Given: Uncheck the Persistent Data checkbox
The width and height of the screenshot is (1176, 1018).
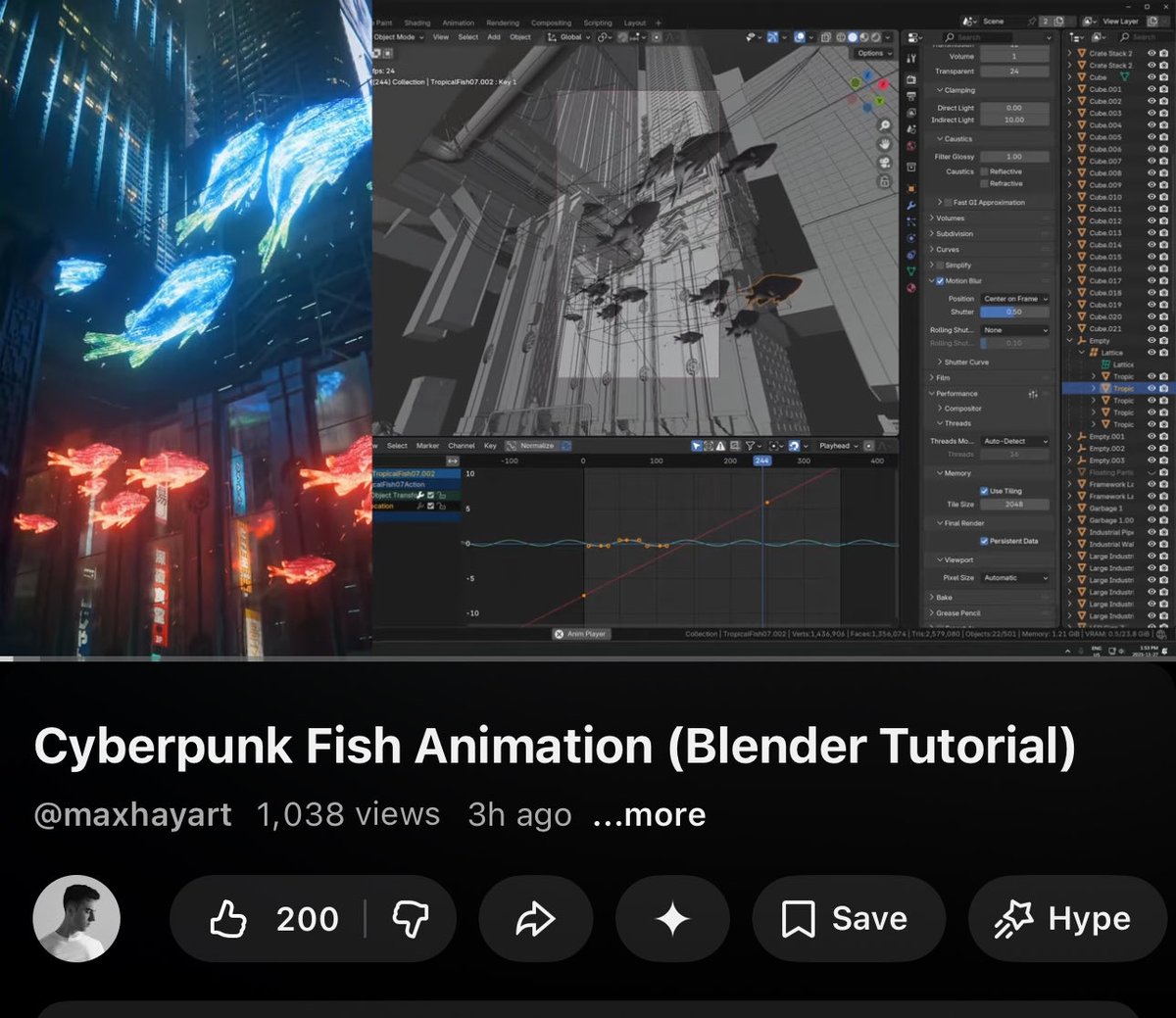Looking at the screenshot, I should [x=984, y=541].
